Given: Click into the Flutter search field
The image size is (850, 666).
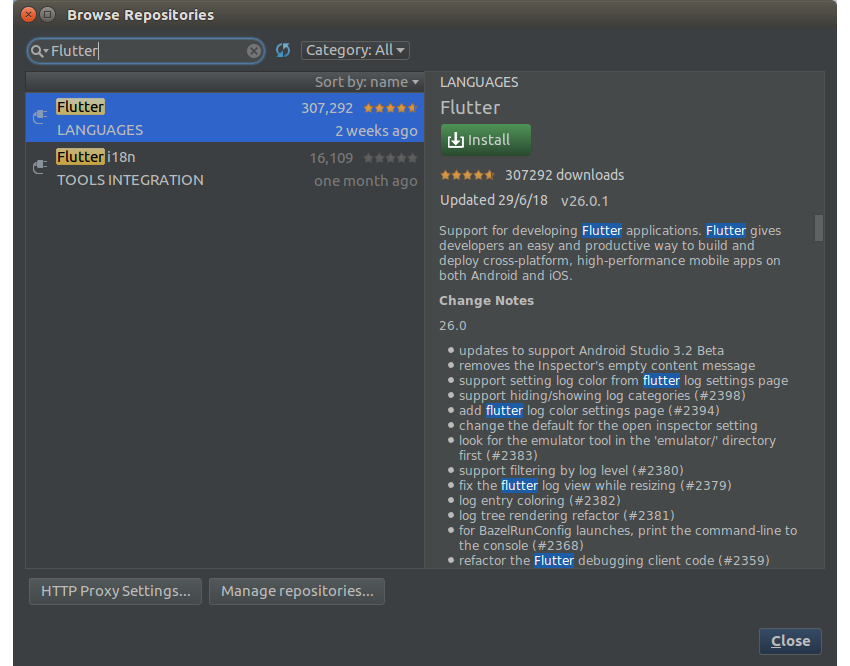Looking at the screenshot, I should pos(146,51).
